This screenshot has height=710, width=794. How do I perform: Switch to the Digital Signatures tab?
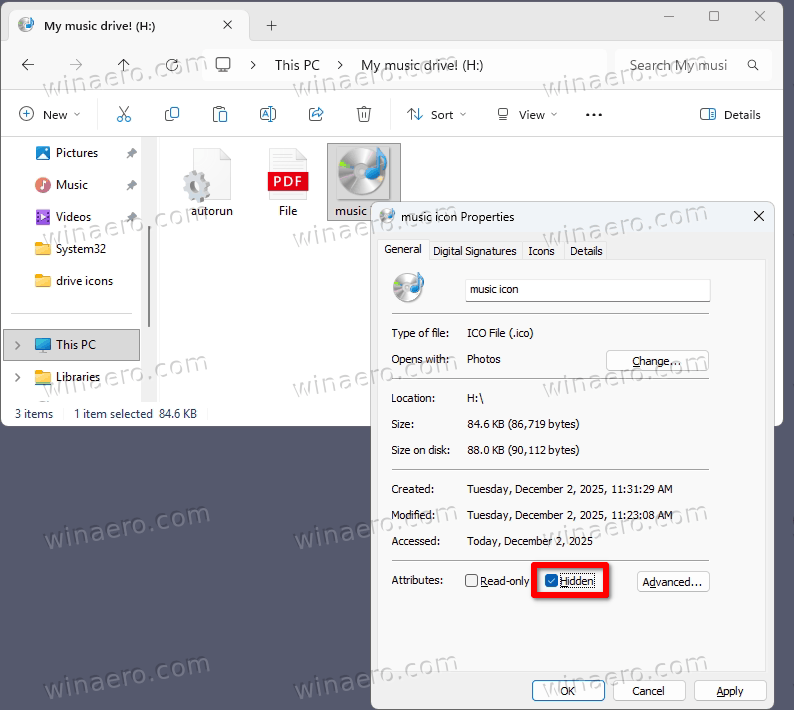tap(474, 251)
